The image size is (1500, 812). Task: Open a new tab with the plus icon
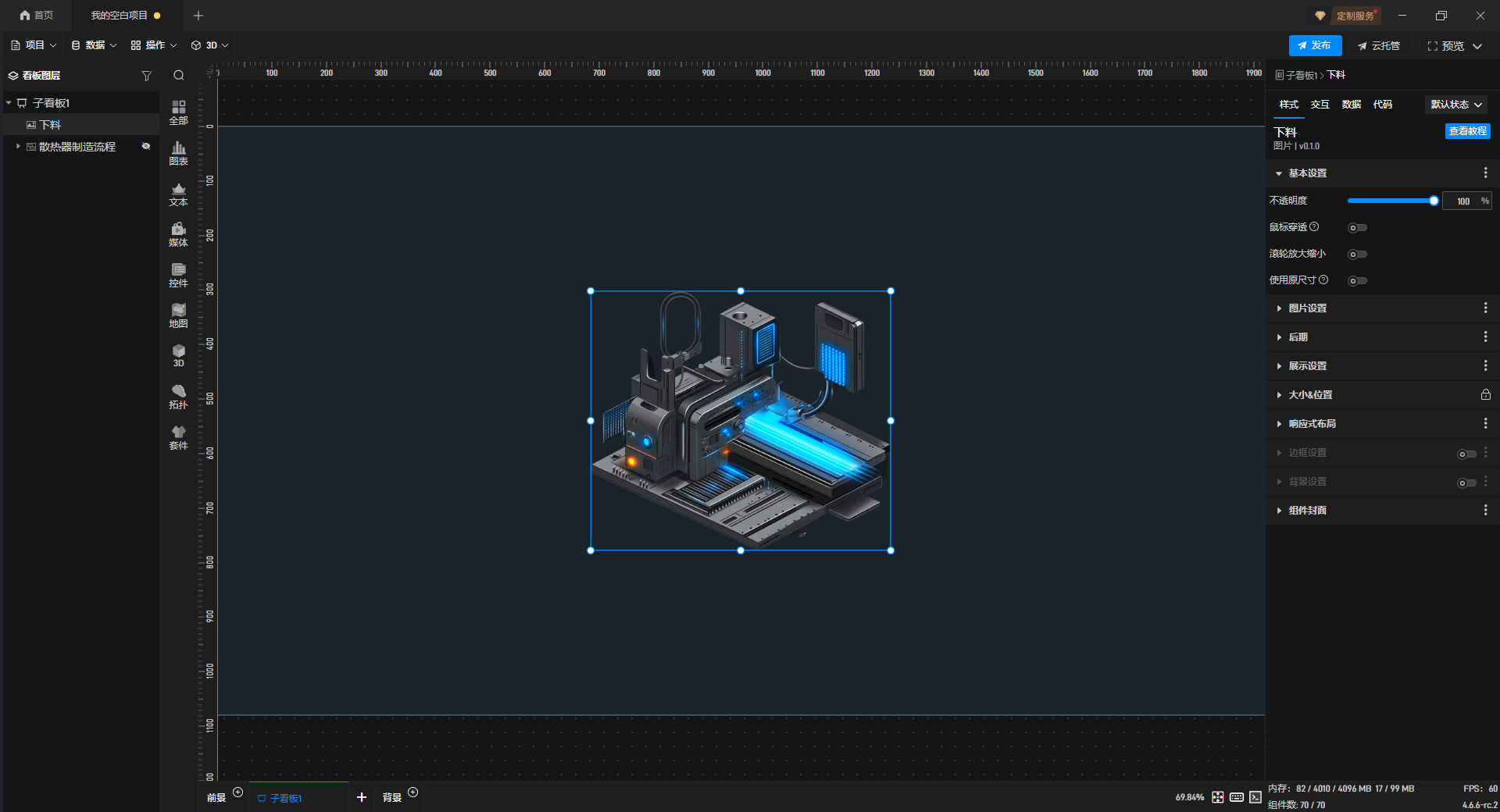pyautogui.click(x=198, y=16)
